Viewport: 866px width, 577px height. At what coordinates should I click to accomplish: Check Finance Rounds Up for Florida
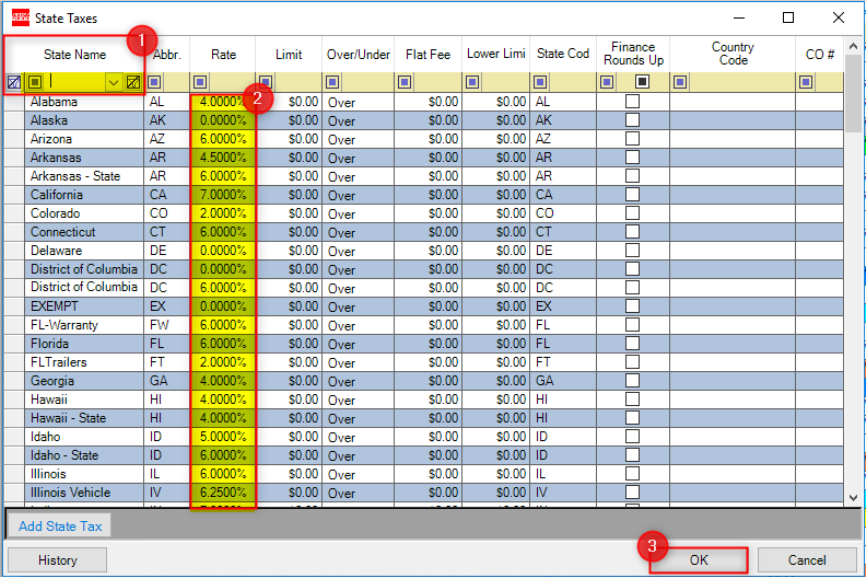pos(632,343)
